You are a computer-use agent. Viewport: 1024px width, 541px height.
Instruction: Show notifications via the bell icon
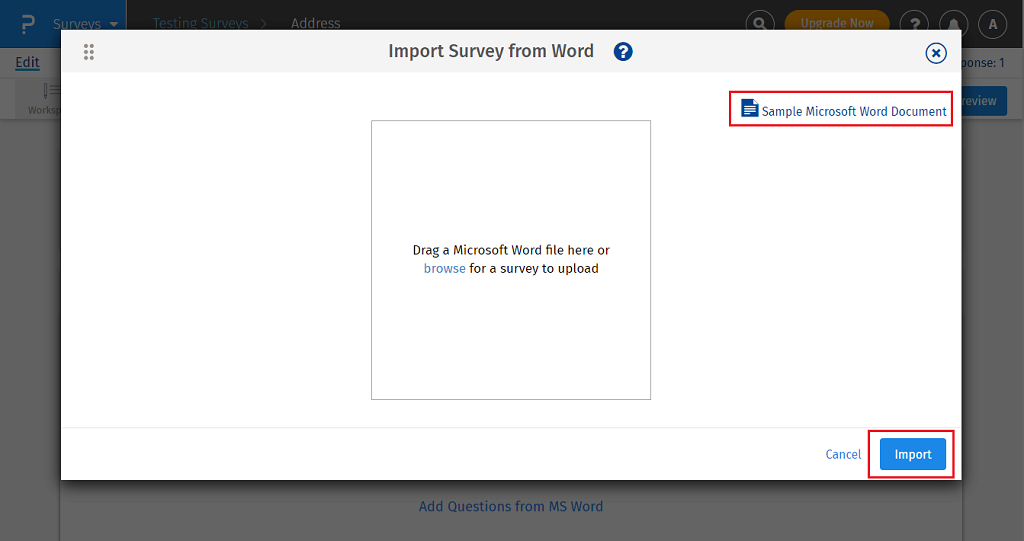(x=952, y=23)
